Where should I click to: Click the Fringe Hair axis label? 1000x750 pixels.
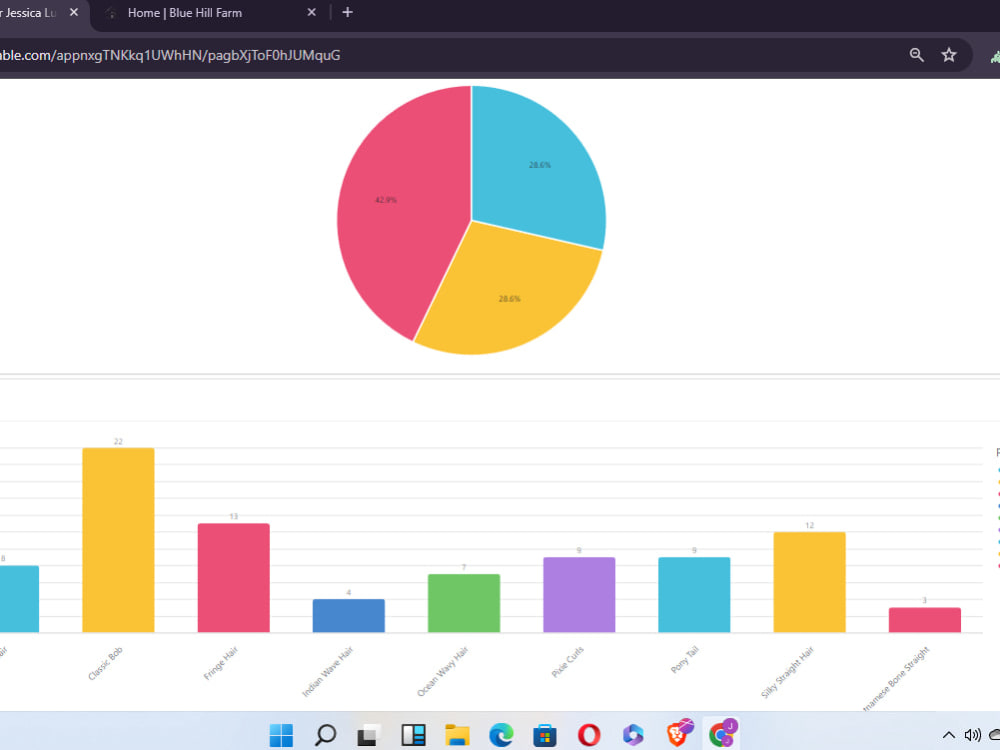coord(221,663)
